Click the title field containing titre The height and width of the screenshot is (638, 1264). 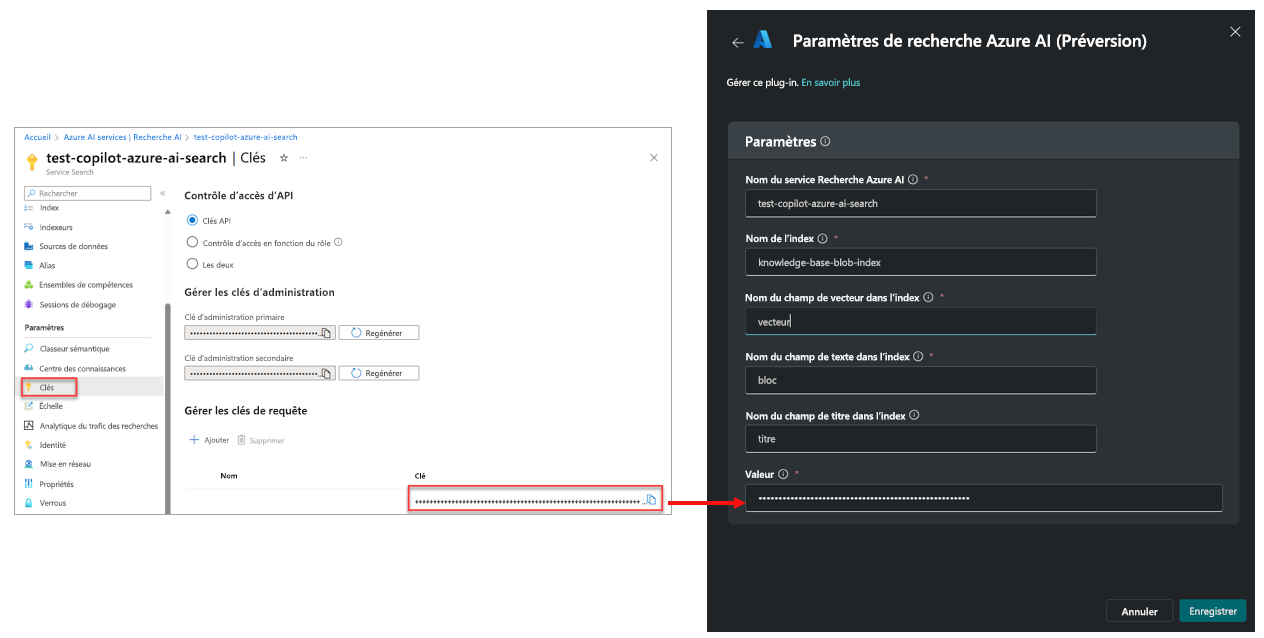tap(921, 438)
